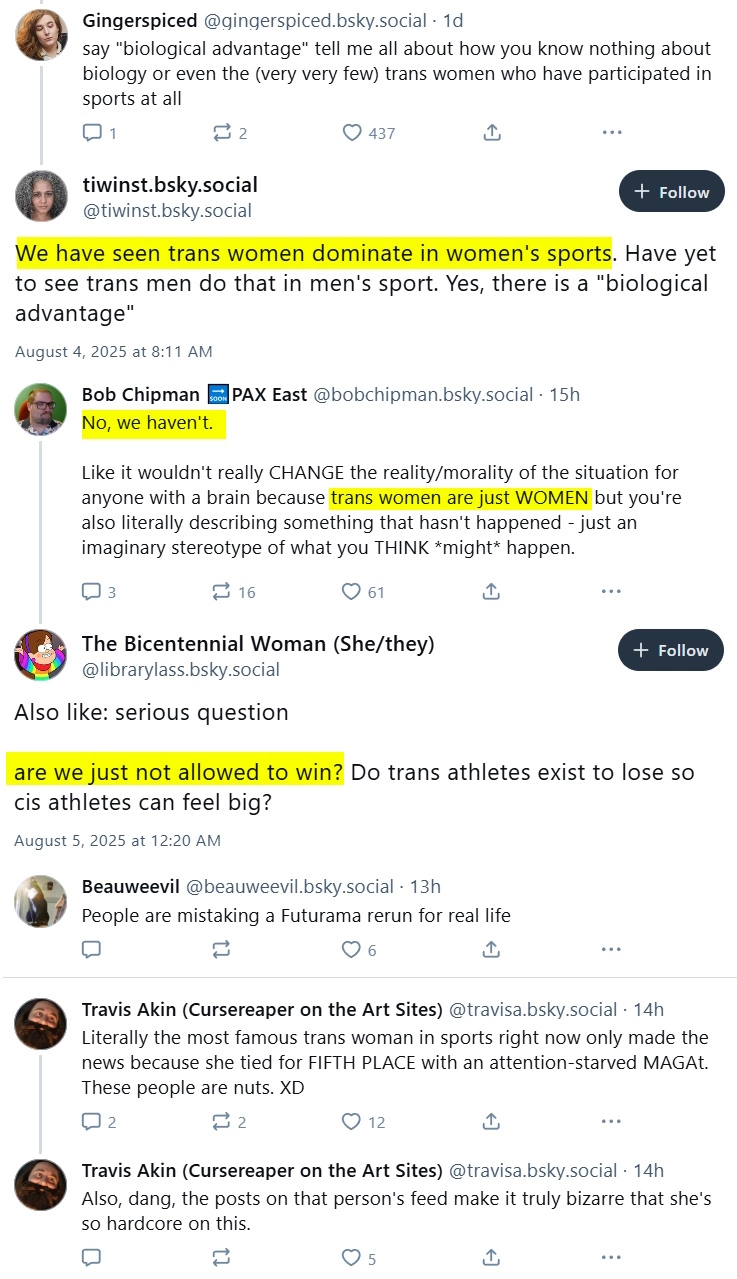Like Beauweevil's Futurama reply

pyautogui.click(x=351, y=950)
